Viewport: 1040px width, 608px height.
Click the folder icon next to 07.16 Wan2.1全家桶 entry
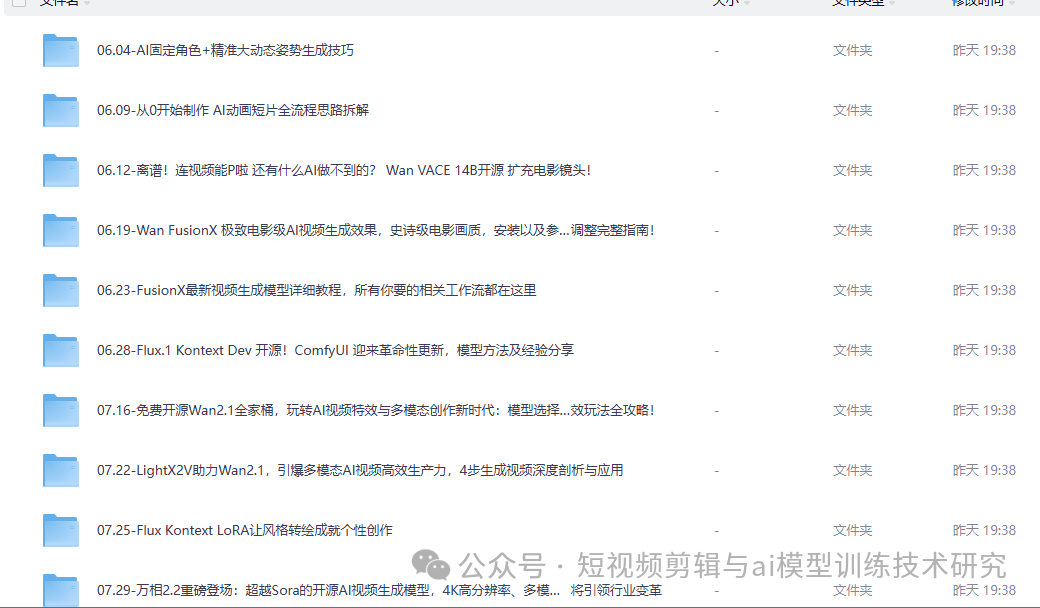61,410
